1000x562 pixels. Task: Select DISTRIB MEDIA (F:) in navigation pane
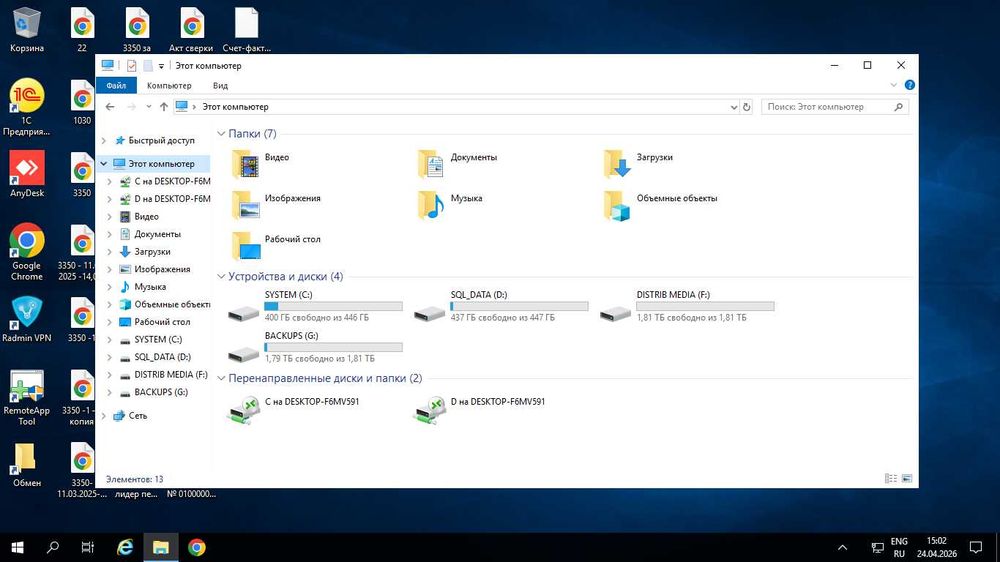170,374
